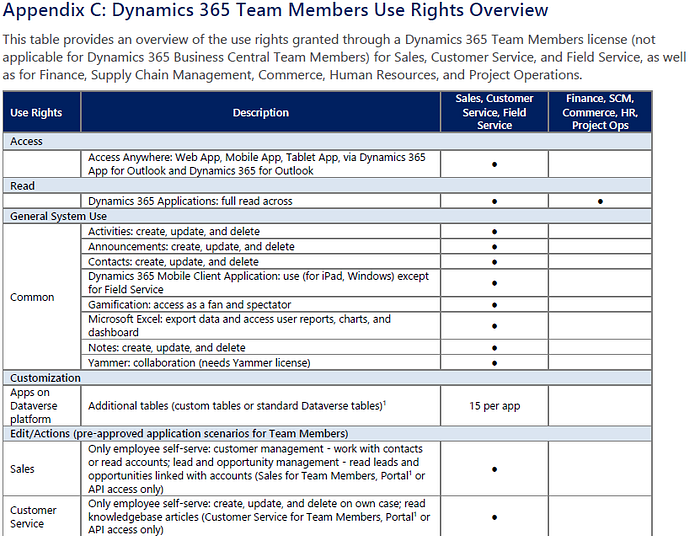Click the Sales column bullet in Yammer row
Image resolution: width=700 pixels, height=536 pixels.
click(494, 363)
